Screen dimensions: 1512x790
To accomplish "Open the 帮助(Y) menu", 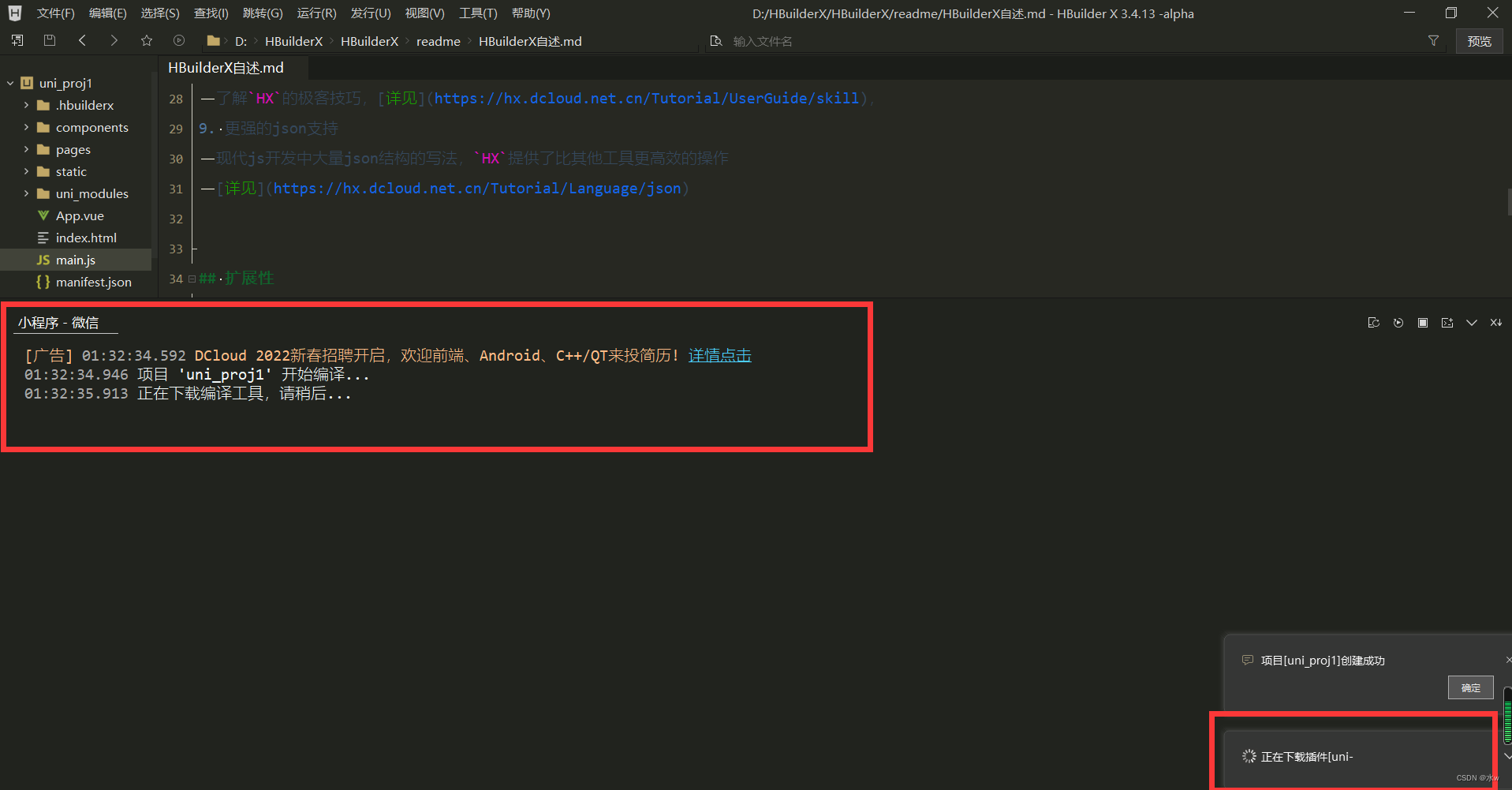I will coord(531,13).
